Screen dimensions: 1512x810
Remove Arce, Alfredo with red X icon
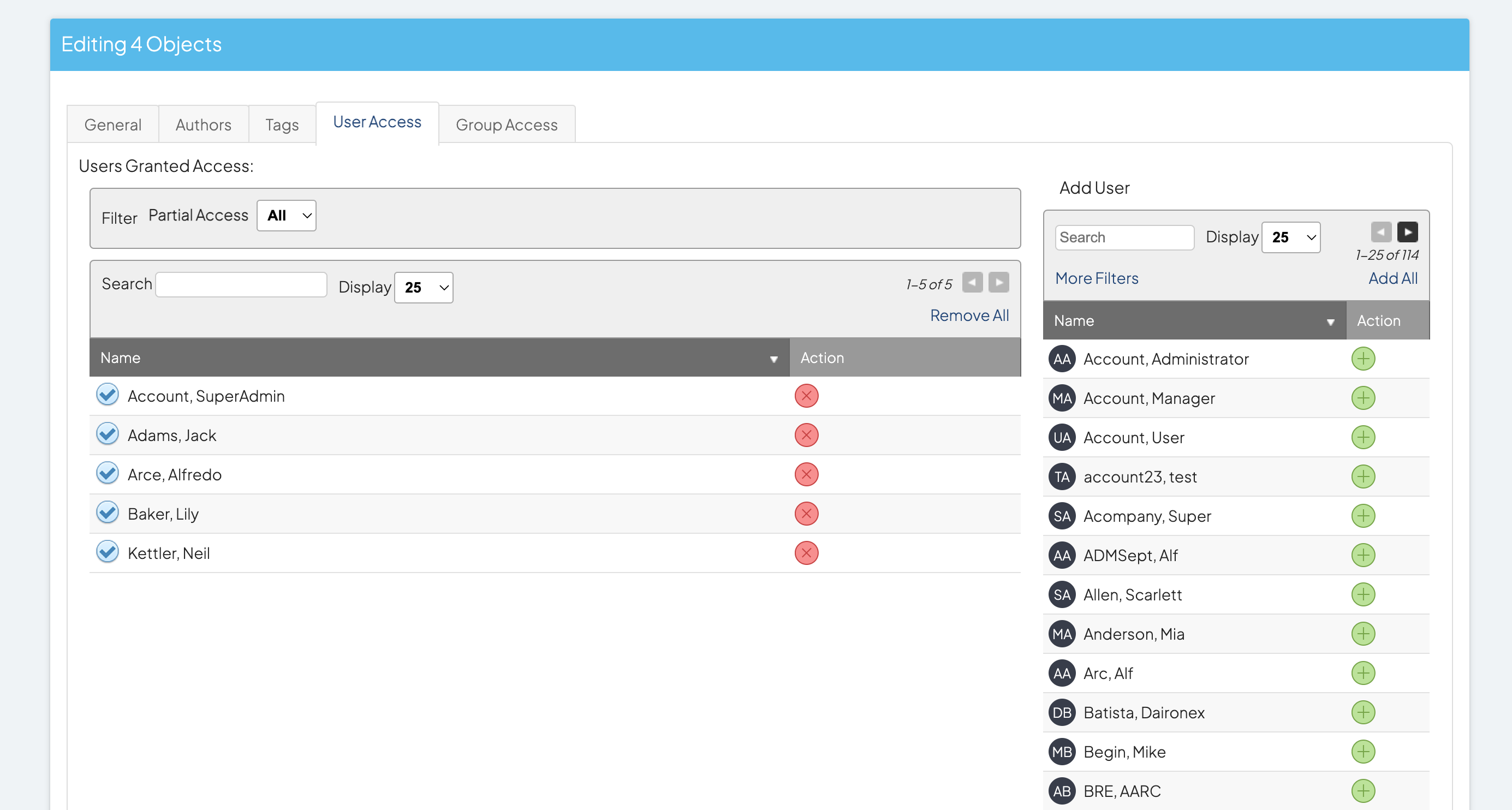[x=806, y=474]
